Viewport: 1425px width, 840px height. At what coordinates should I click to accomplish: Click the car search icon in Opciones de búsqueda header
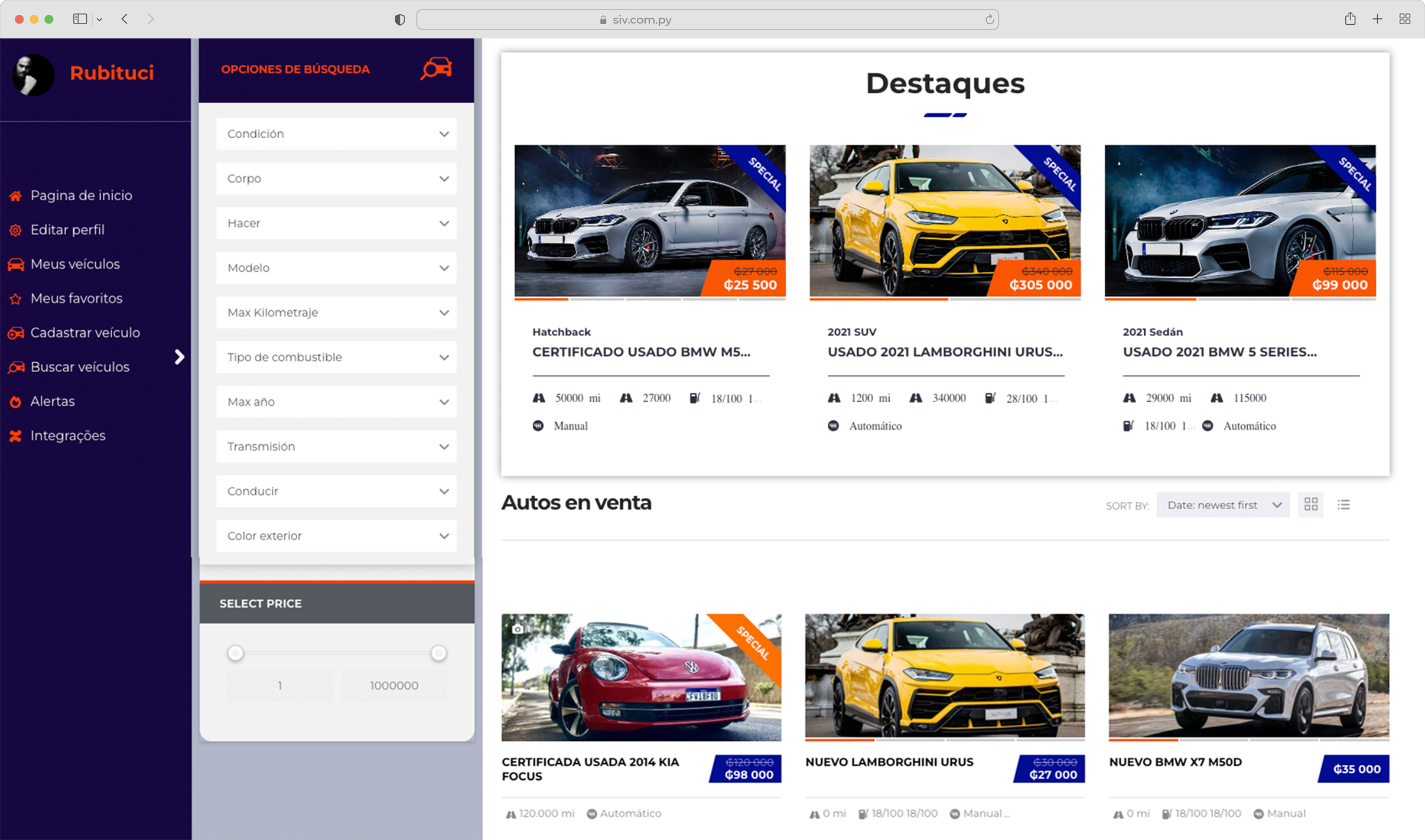point(437,69)
